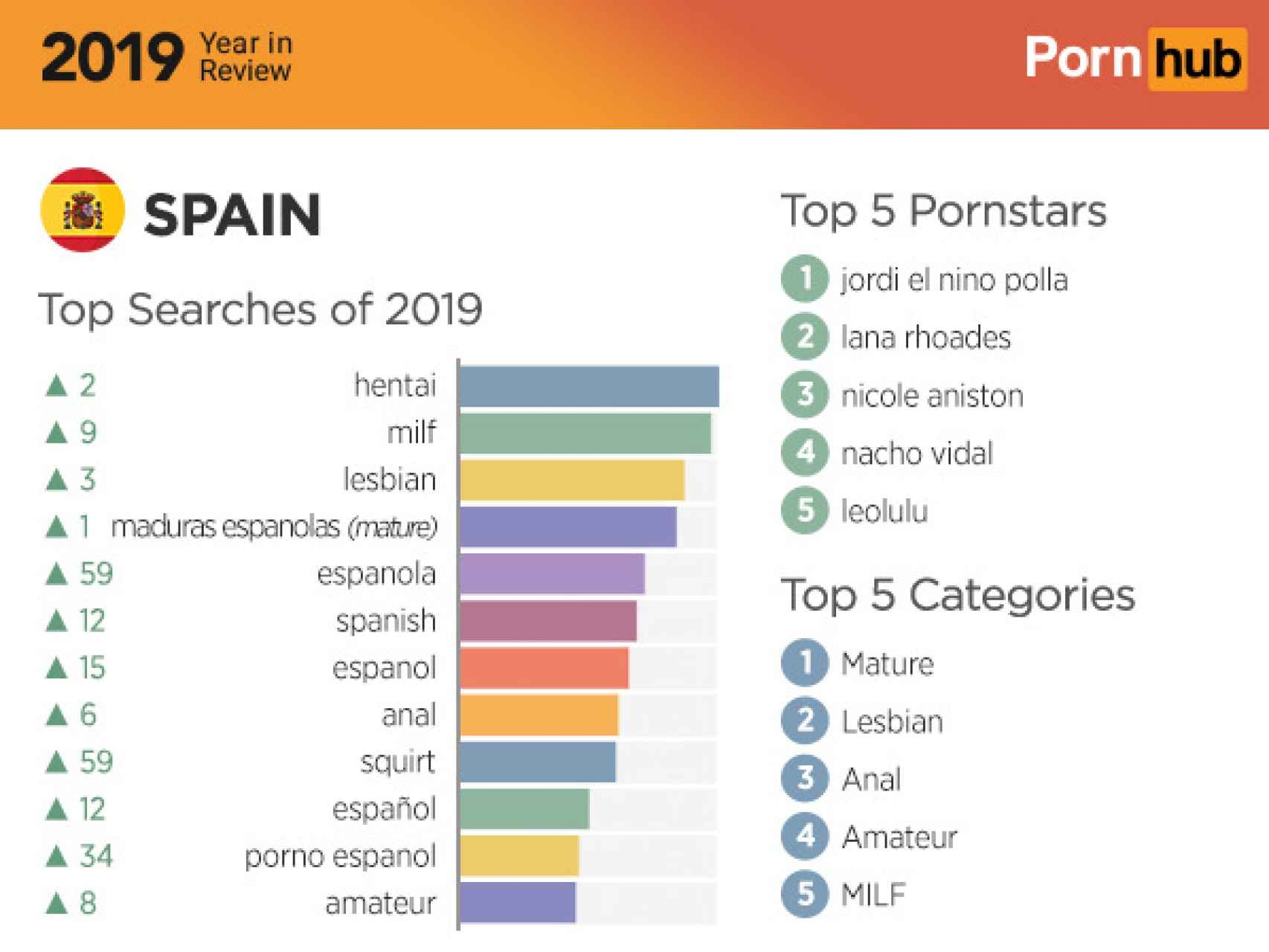Viewport: 1269px width, 952px height.
Task: Click the green up arrow beside squirt
Action: point(57,762)
